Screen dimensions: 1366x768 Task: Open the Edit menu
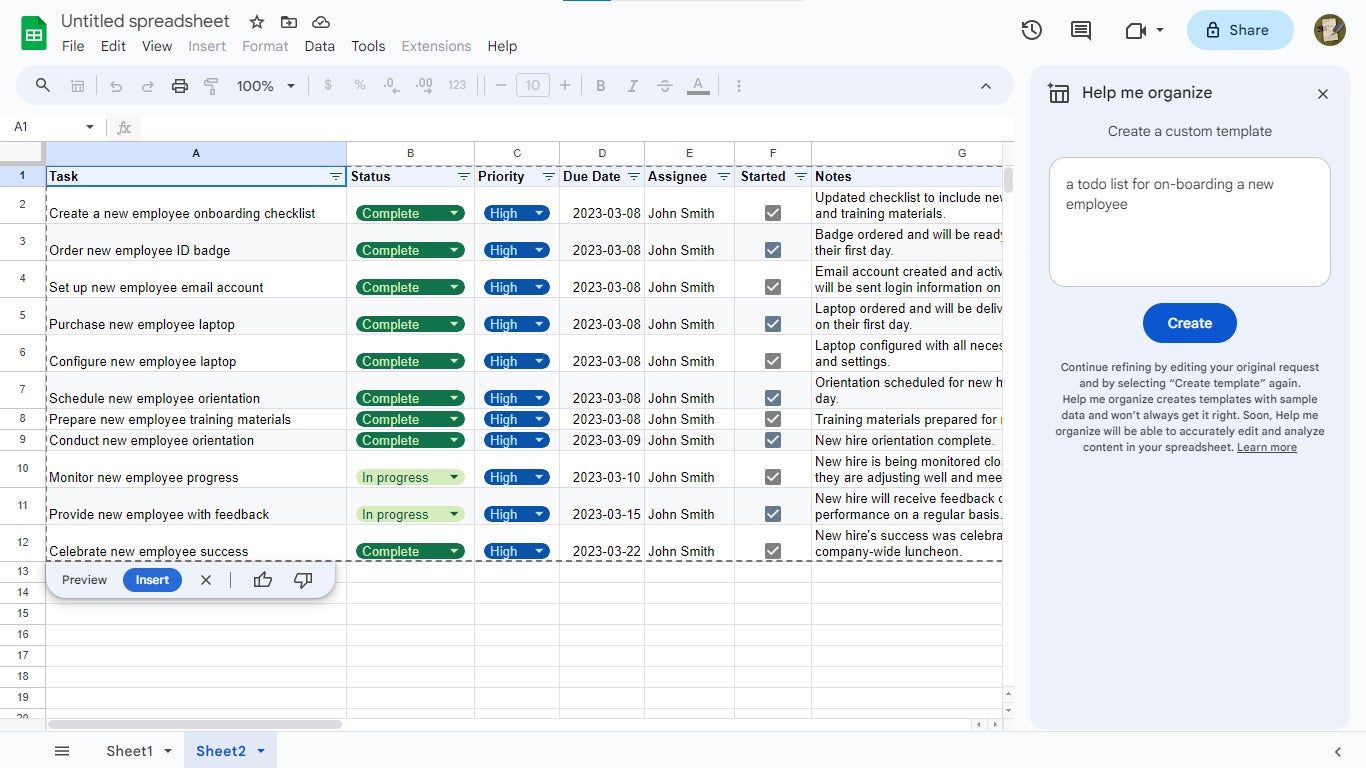tap(113, 46)
